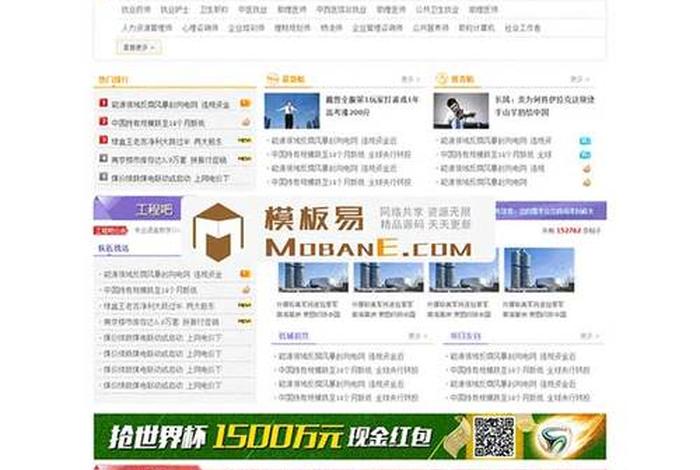Open the 心理咨询师 category link
Screen dimensions: 700x470
pyautogui.click(x=200, y=28)
